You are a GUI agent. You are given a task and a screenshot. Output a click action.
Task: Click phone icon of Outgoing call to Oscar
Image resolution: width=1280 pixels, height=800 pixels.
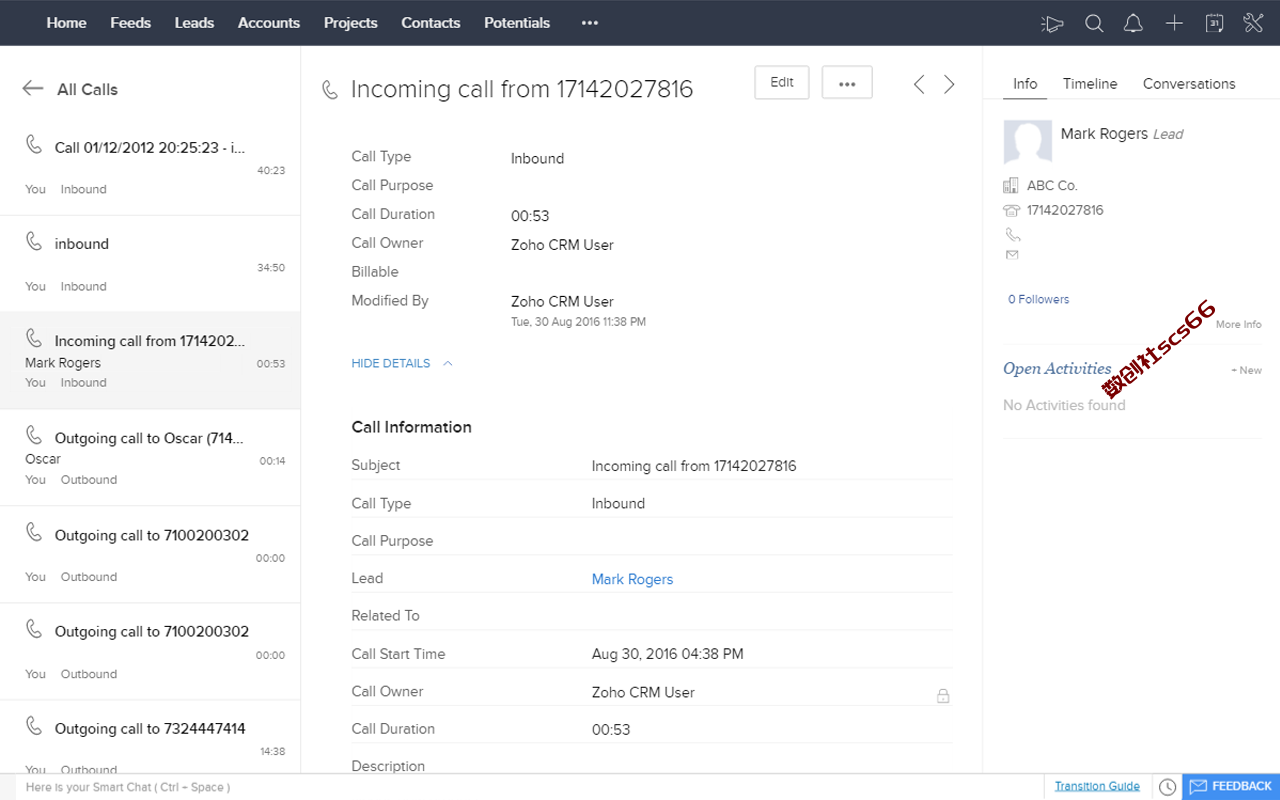click(34, 435)
